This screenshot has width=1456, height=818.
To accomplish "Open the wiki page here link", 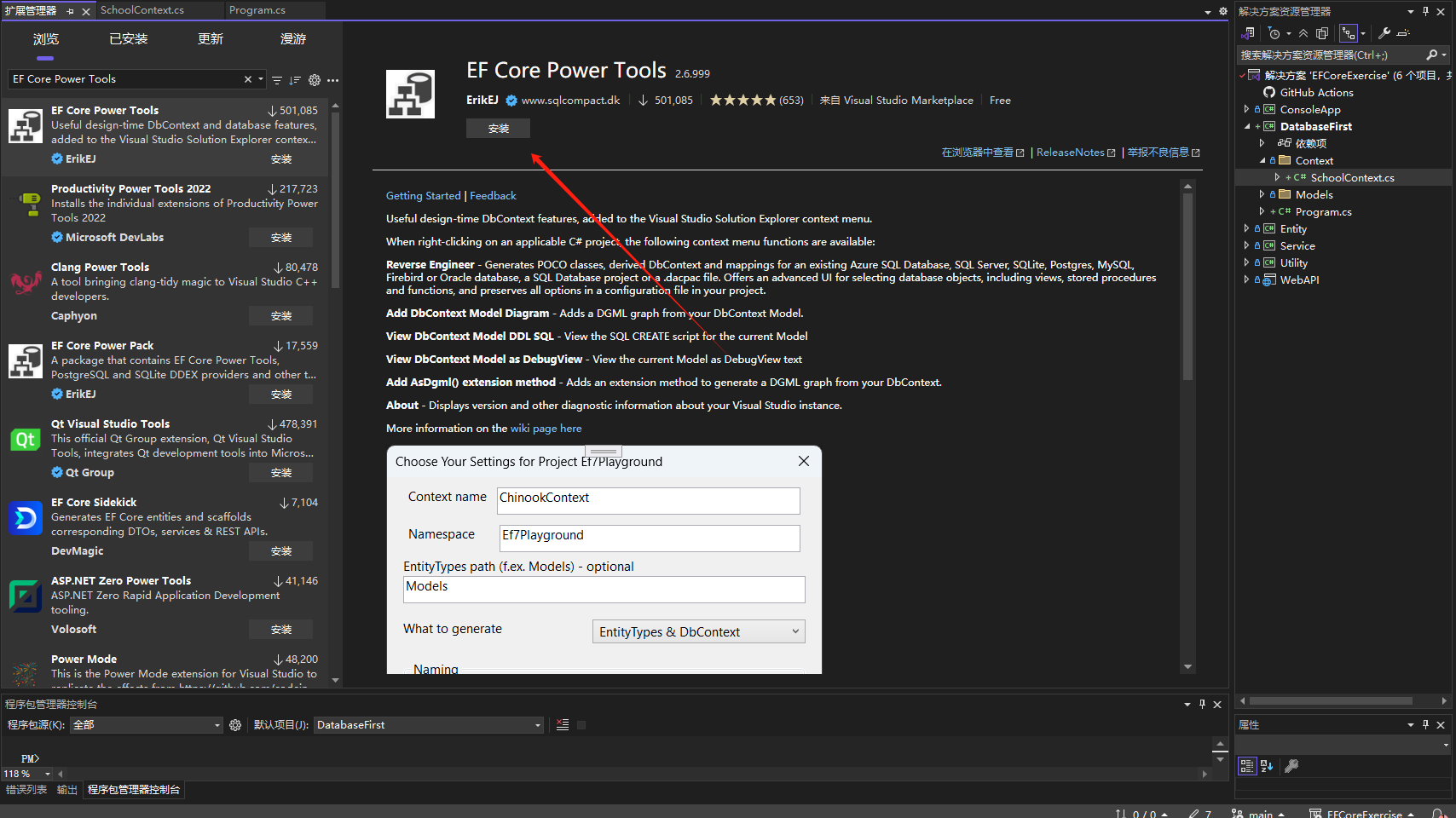I will click(x=546, y=429).
